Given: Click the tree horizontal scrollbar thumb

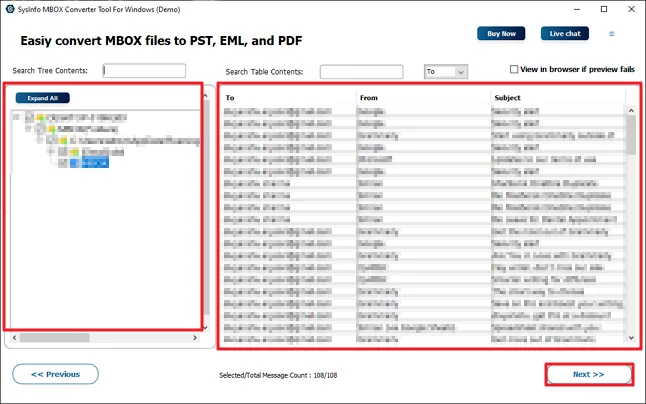Looking at the screenshot, I should 54,338.
